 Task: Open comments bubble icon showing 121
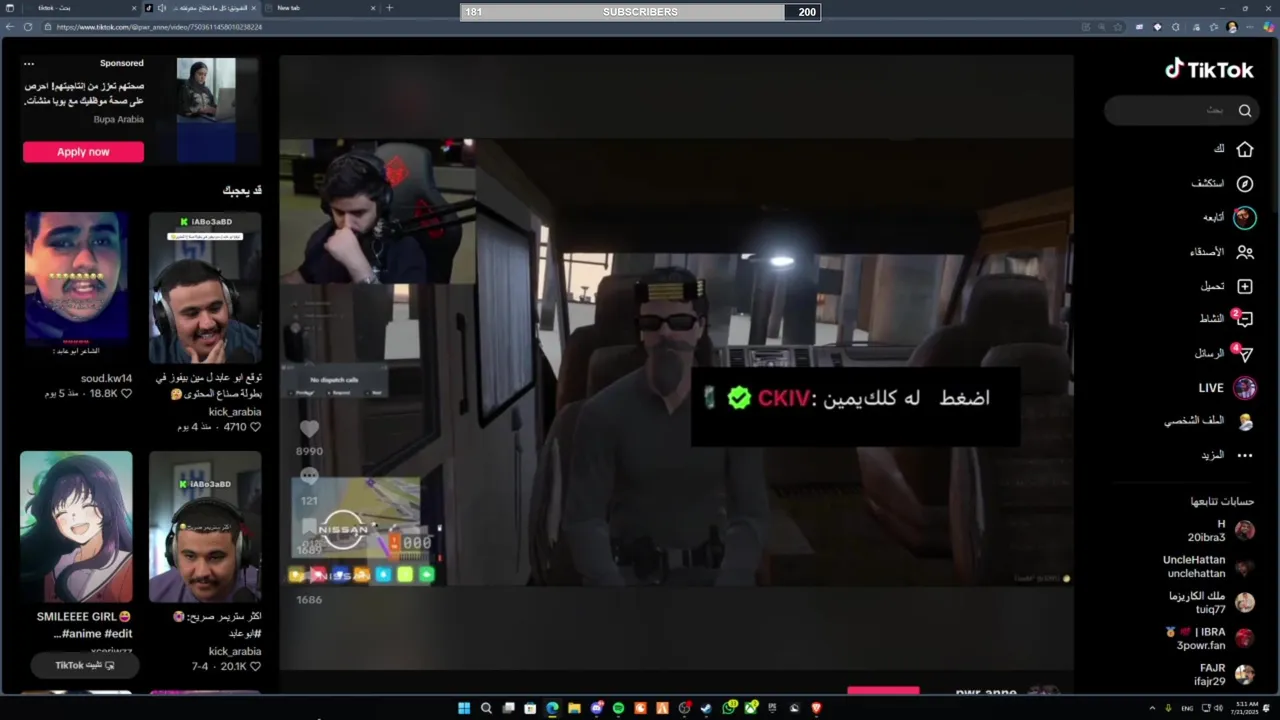click(x=310, y=477)
